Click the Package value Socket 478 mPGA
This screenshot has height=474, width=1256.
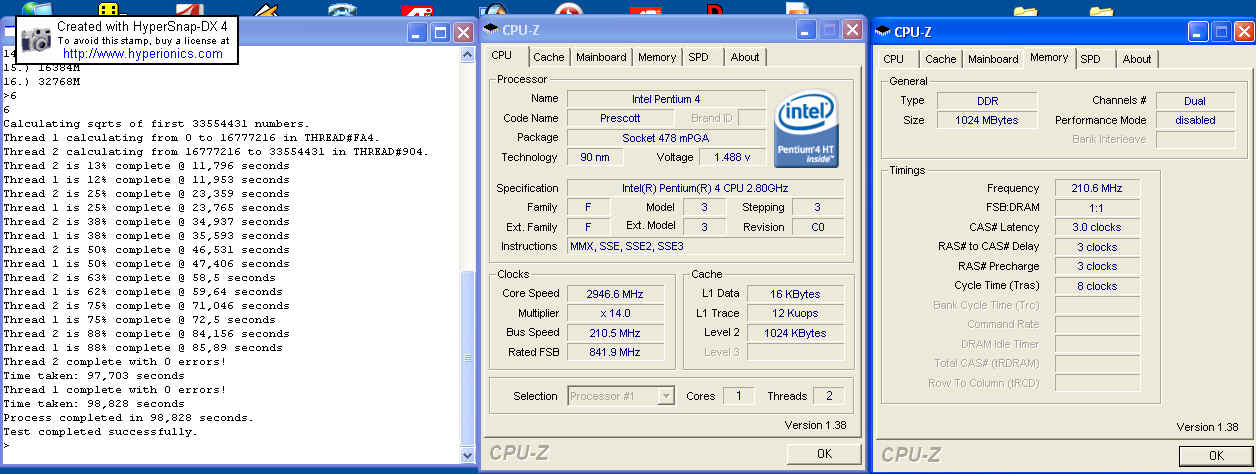[666, 137]
